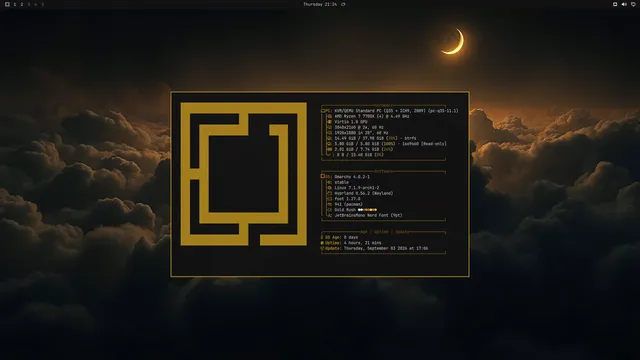
Task: Click the "Uptime: 4 hours, 21 mins" line
Action: tap(351, 243)
